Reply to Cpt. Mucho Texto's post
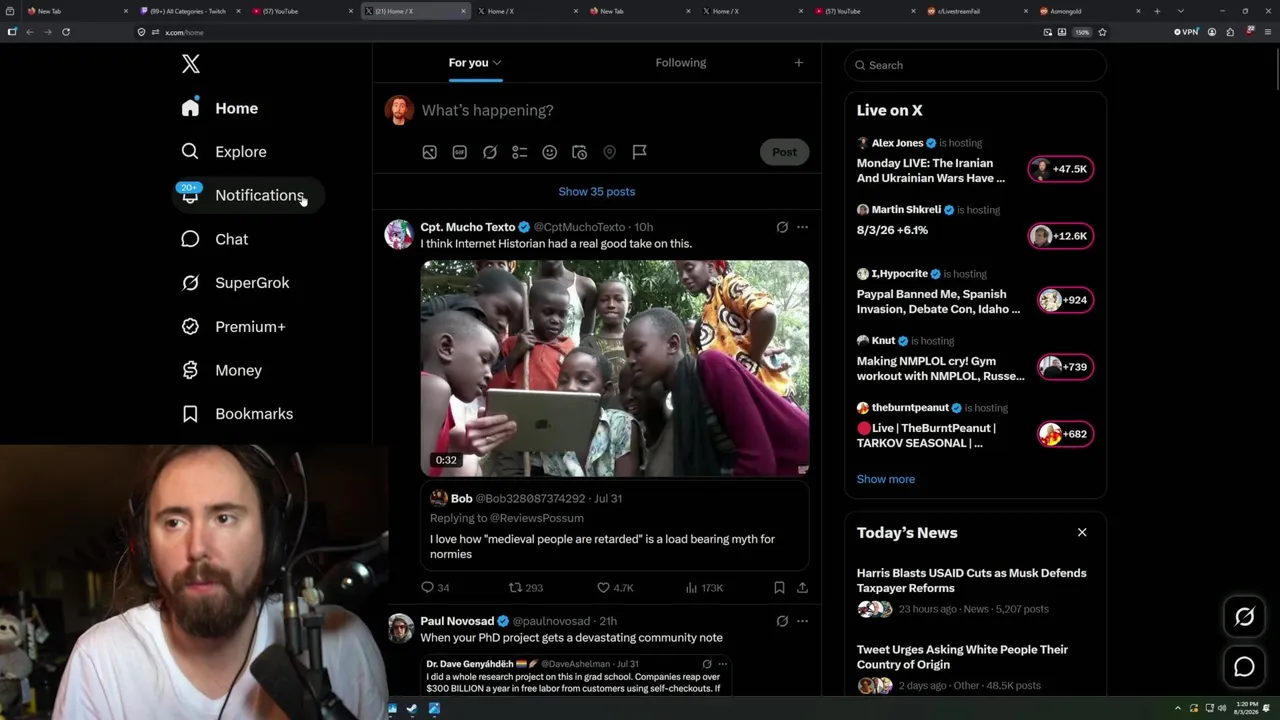 (435, 588)
